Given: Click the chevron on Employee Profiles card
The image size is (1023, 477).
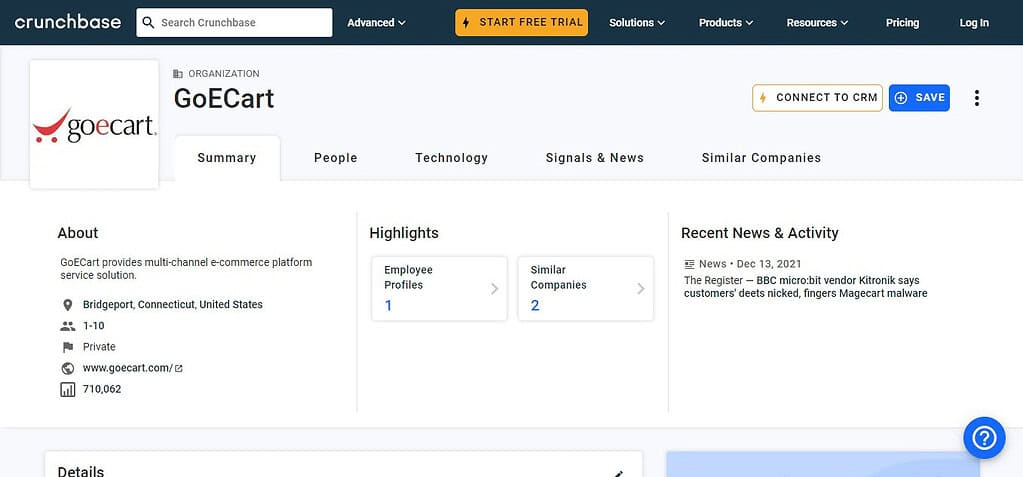Looking at the screenshot, I should tap(495, 288).
